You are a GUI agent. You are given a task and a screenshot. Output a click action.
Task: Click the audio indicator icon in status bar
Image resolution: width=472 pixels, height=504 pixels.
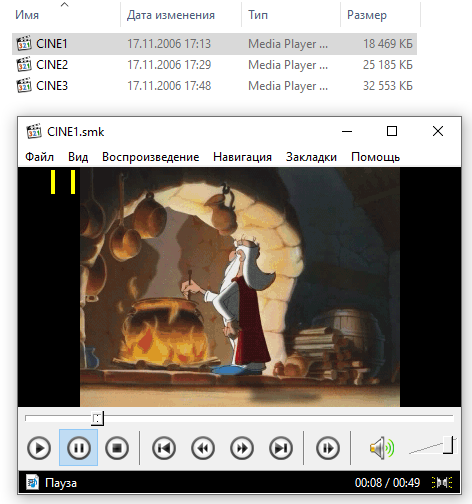coord(442,482)
